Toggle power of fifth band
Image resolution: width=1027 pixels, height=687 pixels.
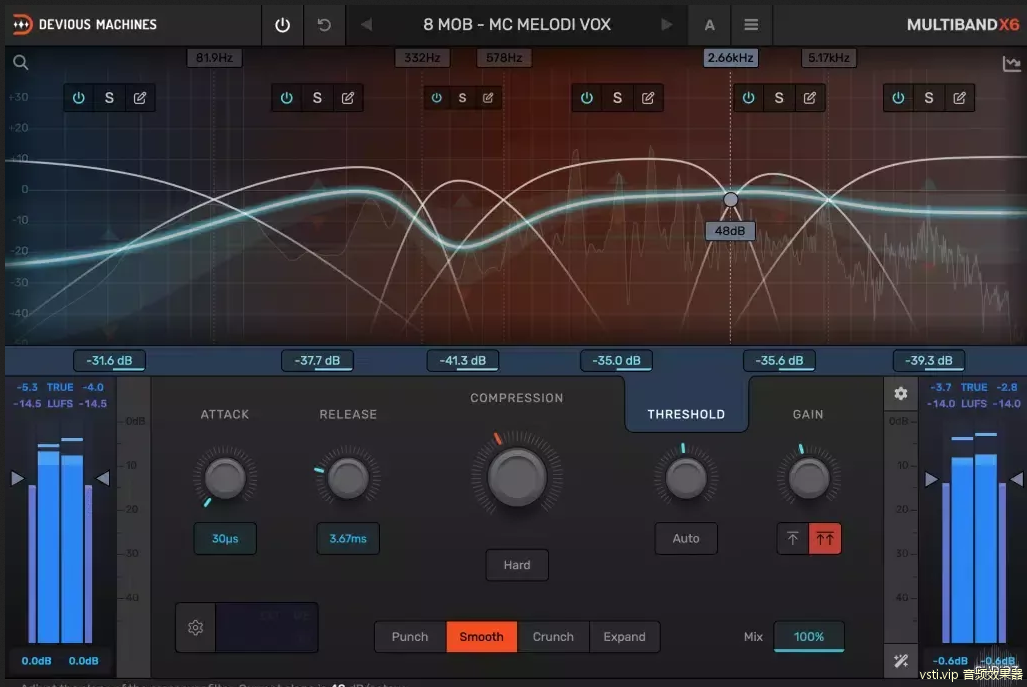[749, 98]
